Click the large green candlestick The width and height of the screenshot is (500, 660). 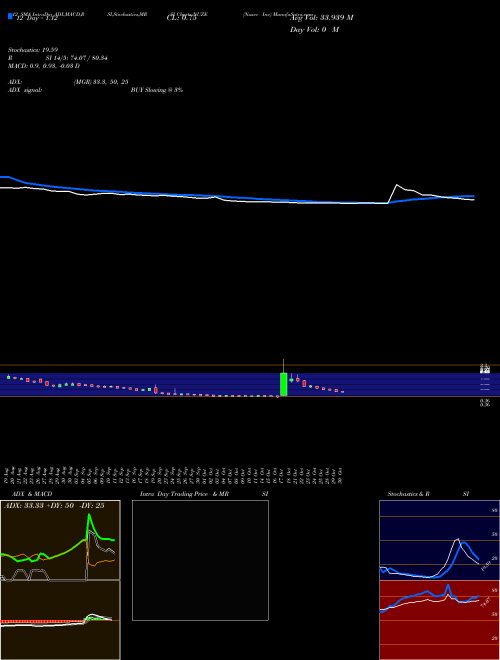(284, 384)
